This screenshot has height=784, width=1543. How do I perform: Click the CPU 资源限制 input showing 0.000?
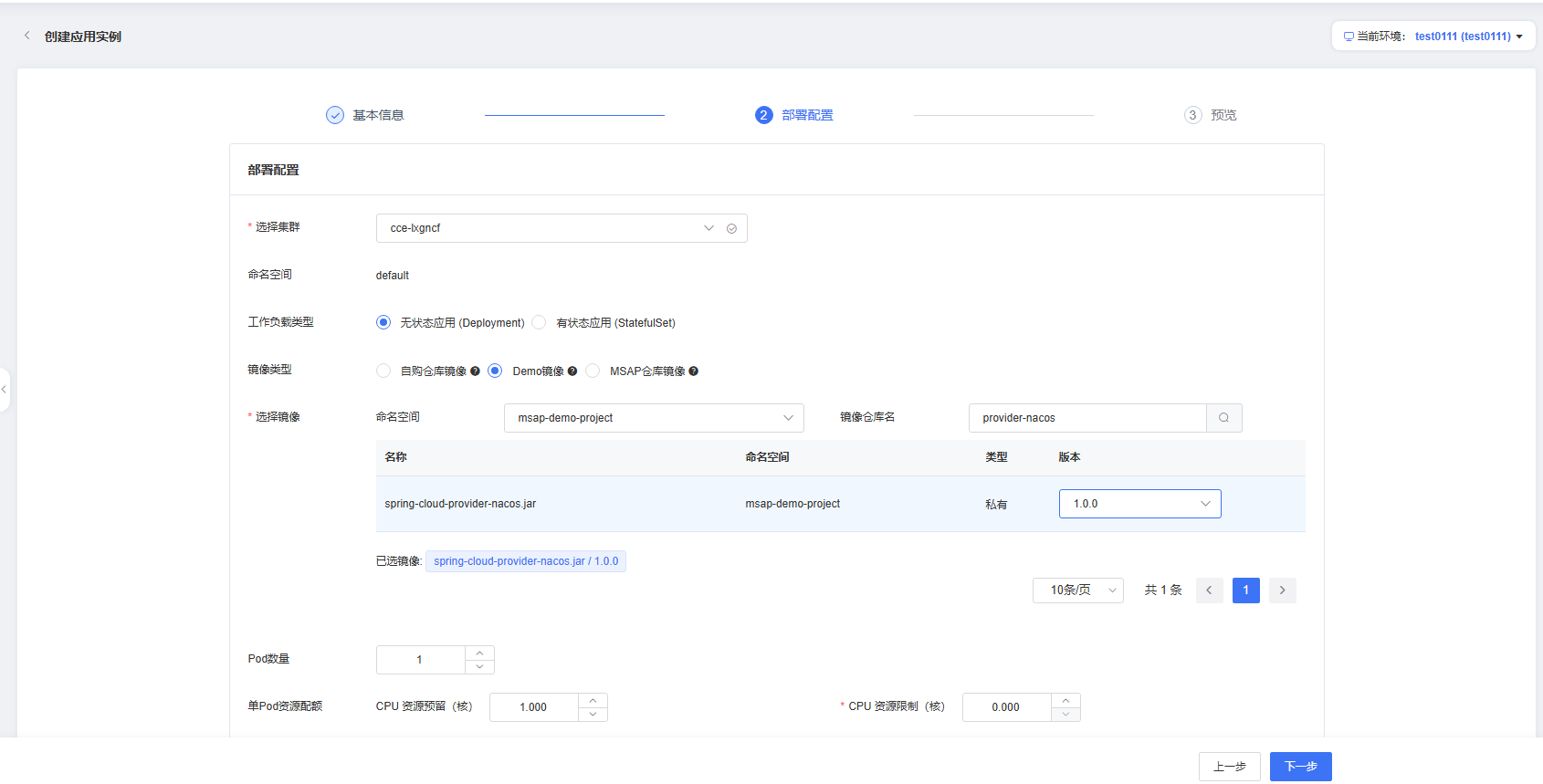[1006, 707]
